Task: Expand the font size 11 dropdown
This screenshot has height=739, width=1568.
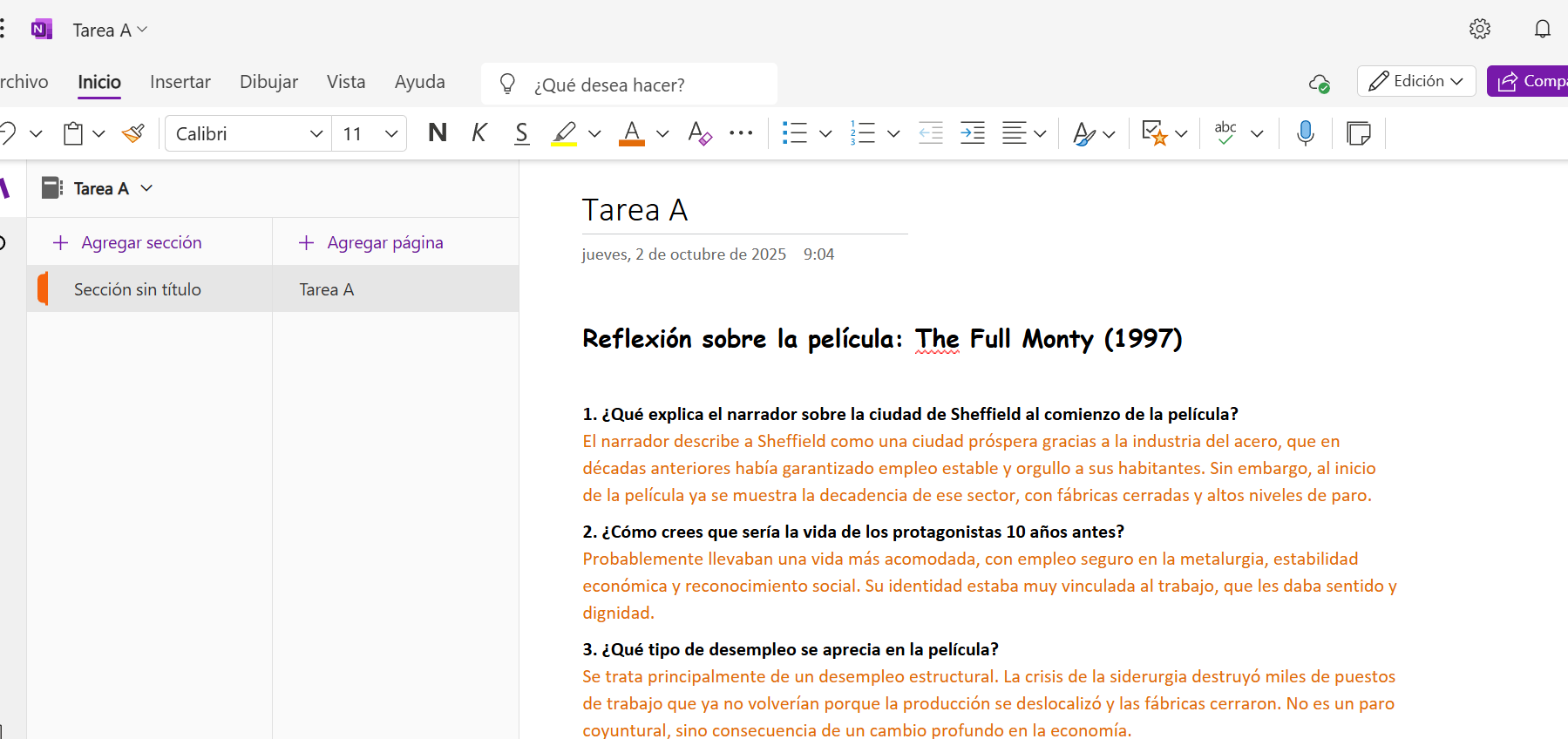Action: pyautogui.click(x=391, y=133)
